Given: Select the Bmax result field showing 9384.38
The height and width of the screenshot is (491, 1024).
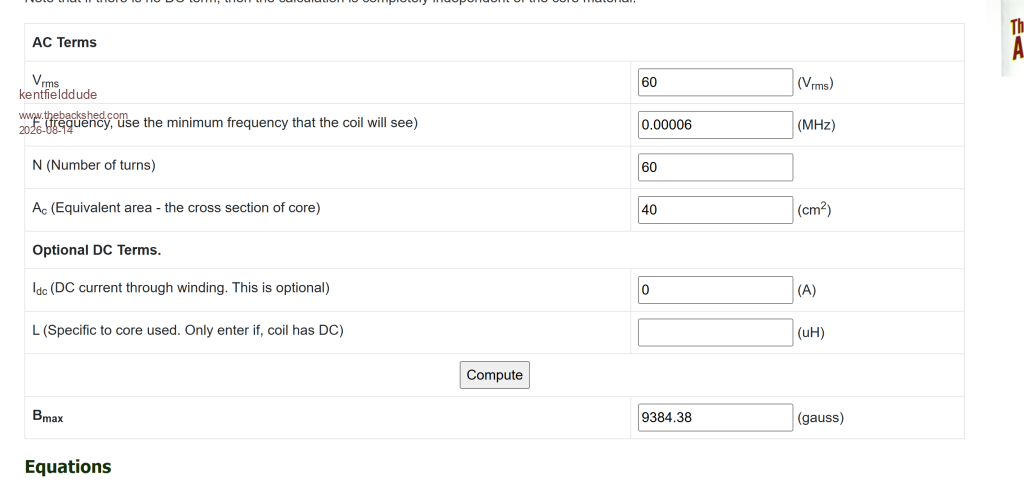Looking at the screenshot, I should click(x=715, y=417).
